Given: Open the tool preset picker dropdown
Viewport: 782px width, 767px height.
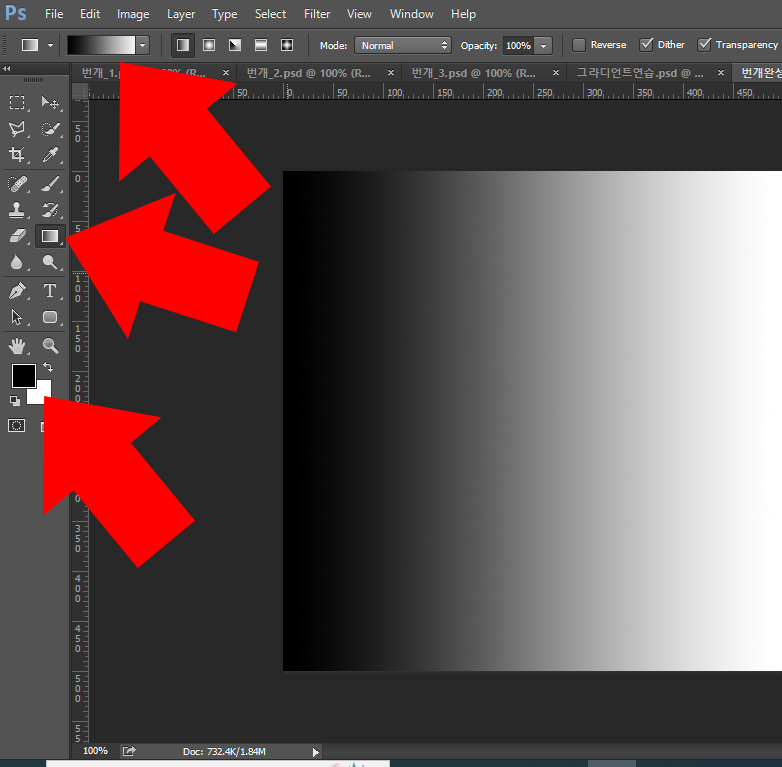Looking at the screenshot, I should [x=50, y=45].
